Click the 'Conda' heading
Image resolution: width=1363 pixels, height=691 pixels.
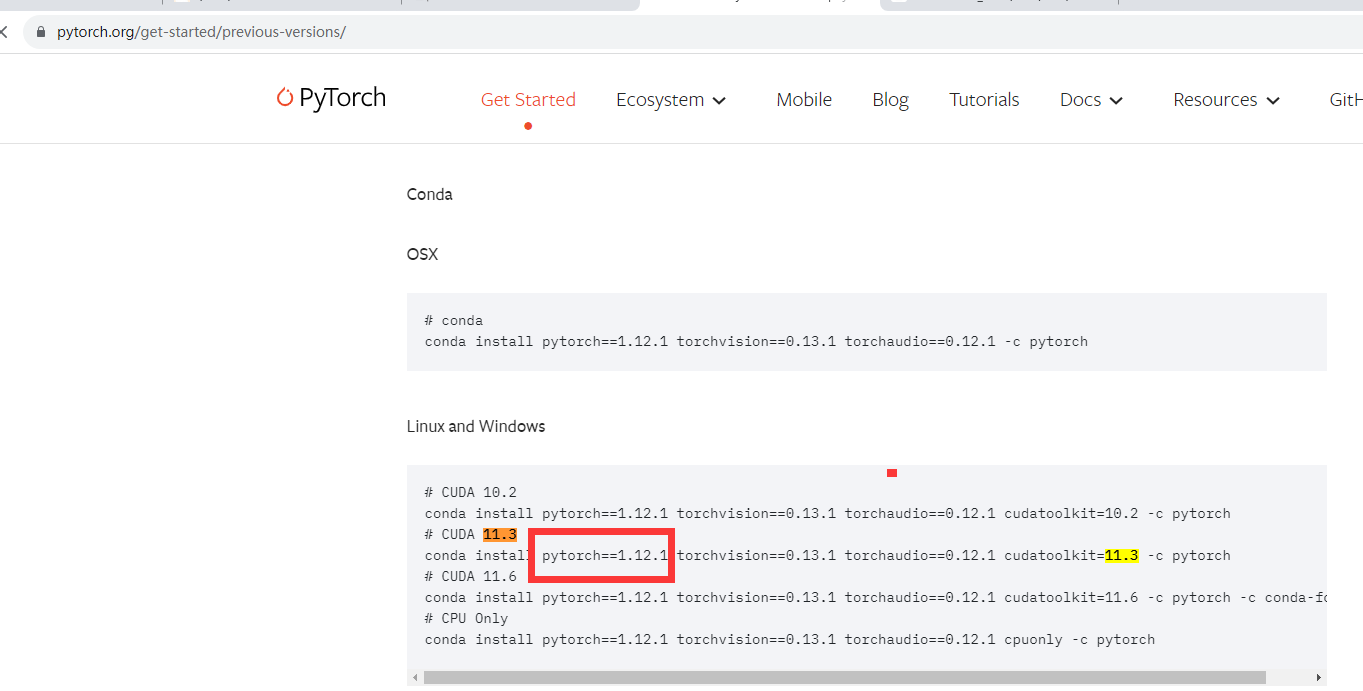tap(430, 194)
